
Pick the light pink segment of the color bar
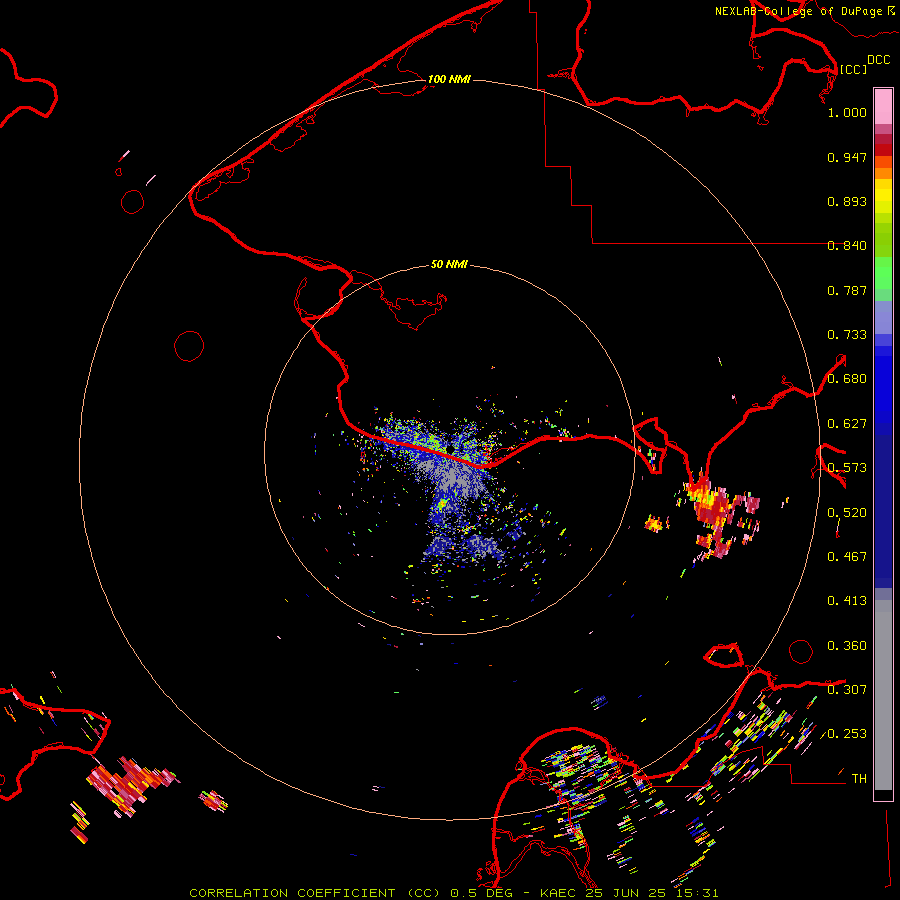[883, 106]
